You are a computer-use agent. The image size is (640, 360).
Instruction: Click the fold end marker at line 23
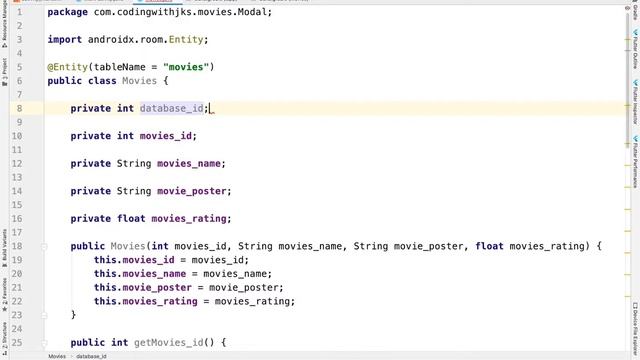click(44, 315)
